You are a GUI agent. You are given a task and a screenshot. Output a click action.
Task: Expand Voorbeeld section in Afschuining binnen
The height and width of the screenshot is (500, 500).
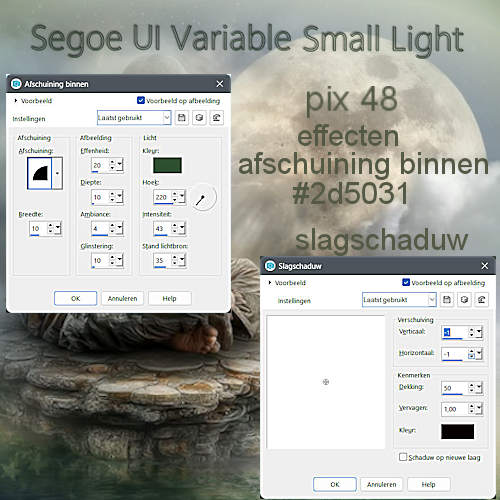click(x=15, y=100)
